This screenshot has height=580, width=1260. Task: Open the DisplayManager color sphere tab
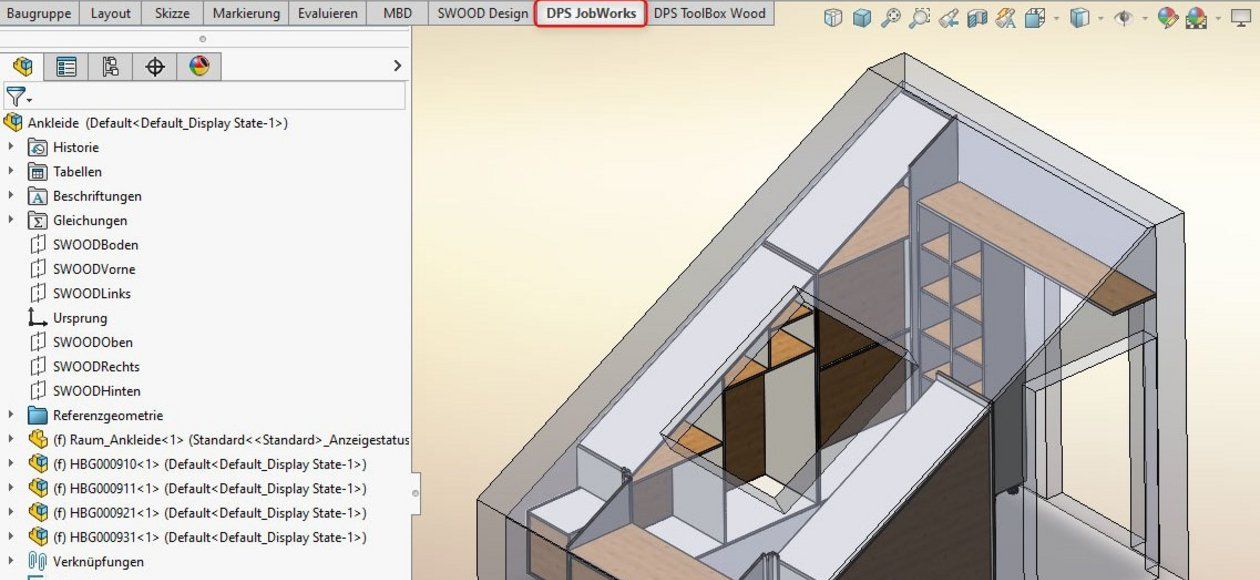point(199,67)
